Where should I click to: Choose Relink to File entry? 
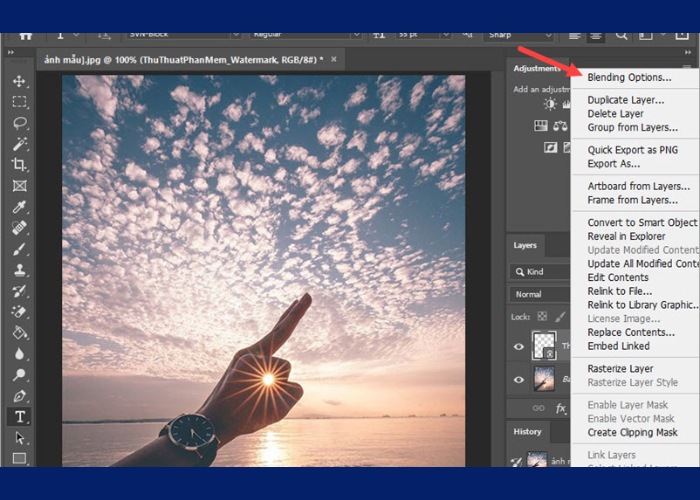tap(619, 291)
